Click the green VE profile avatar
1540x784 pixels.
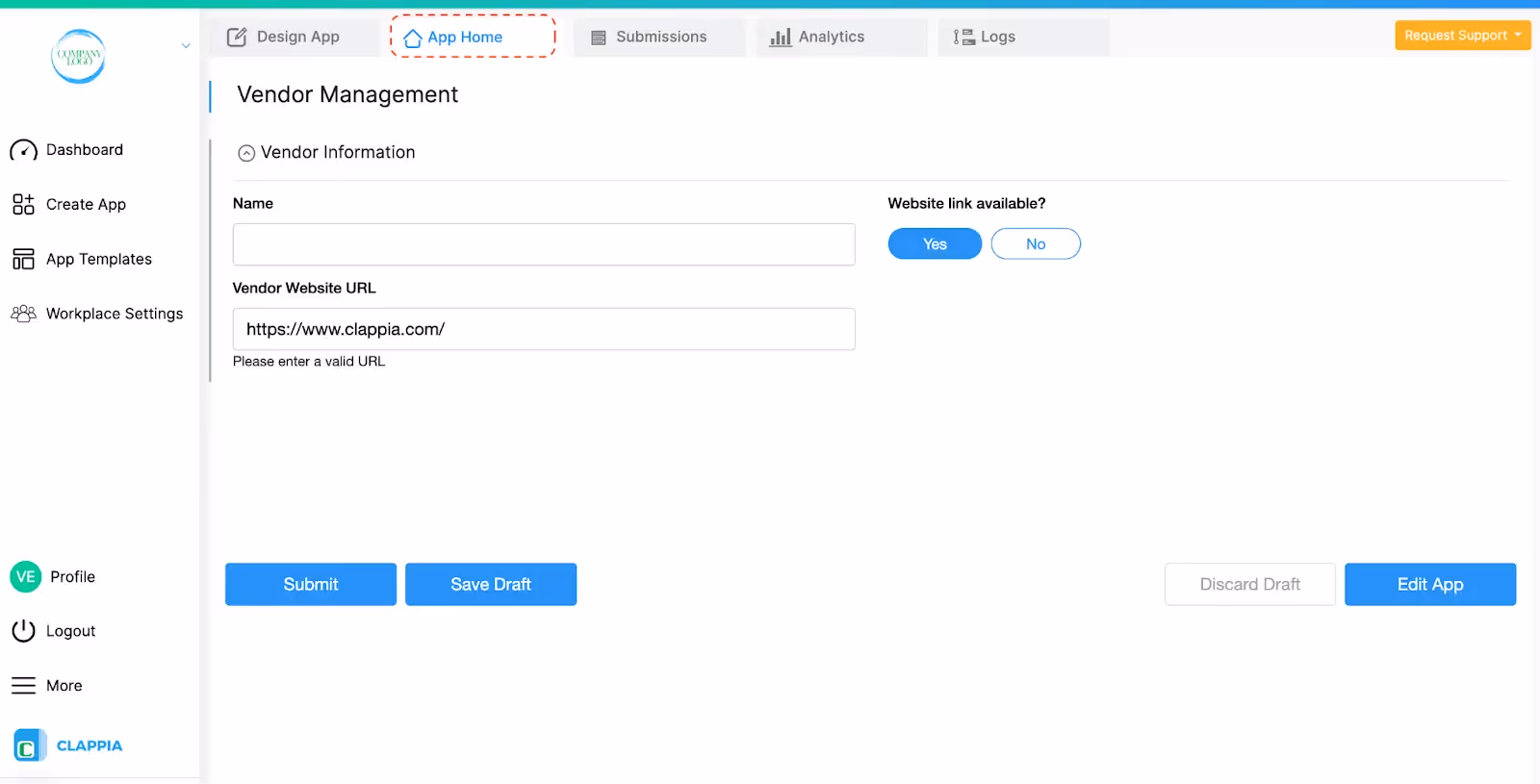click(x=26, y=576)
